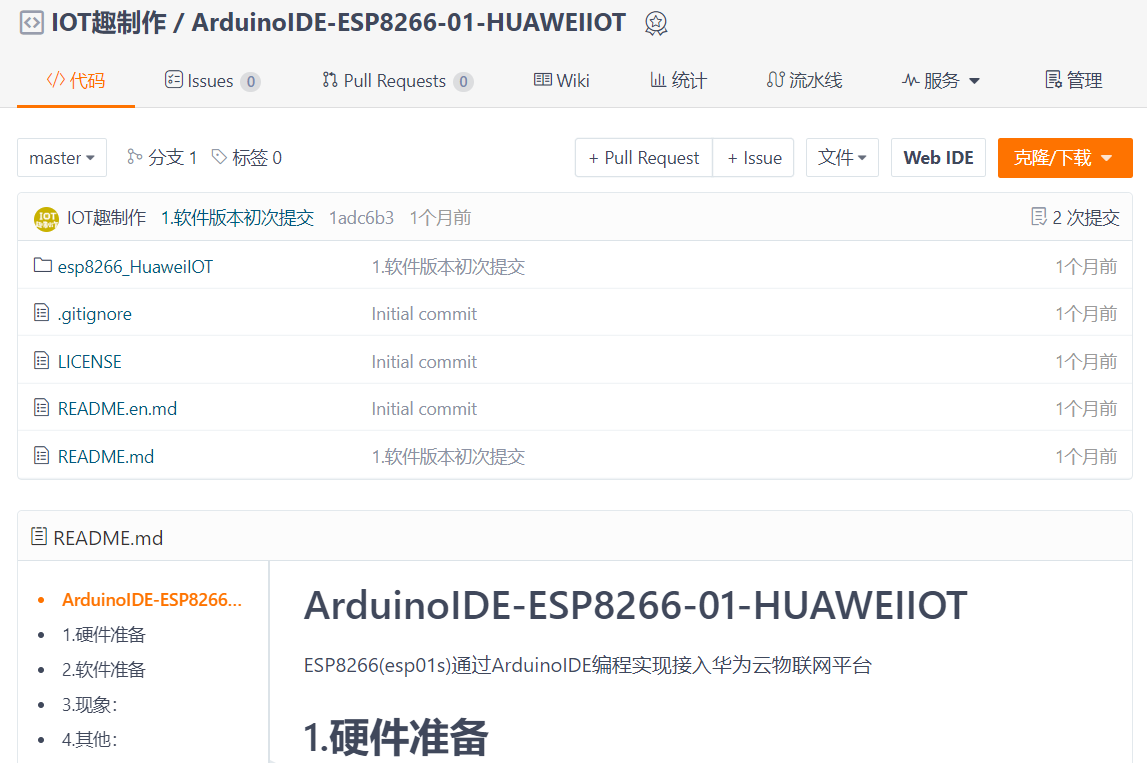This screenshot has width=1147, height=763.
Task: Open the README.en.md file
Action: click(x=117, y=408)
